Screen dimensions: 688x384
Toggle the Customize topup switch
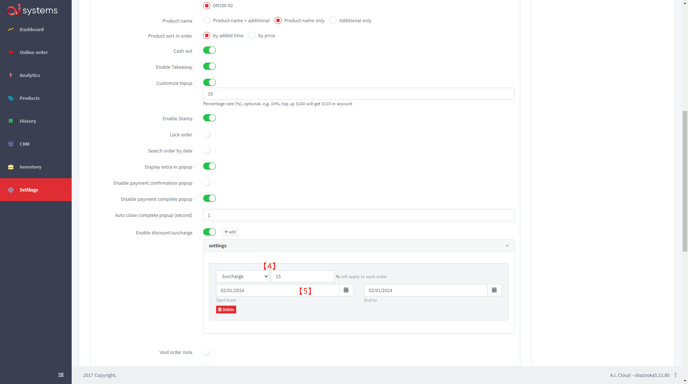209,83
